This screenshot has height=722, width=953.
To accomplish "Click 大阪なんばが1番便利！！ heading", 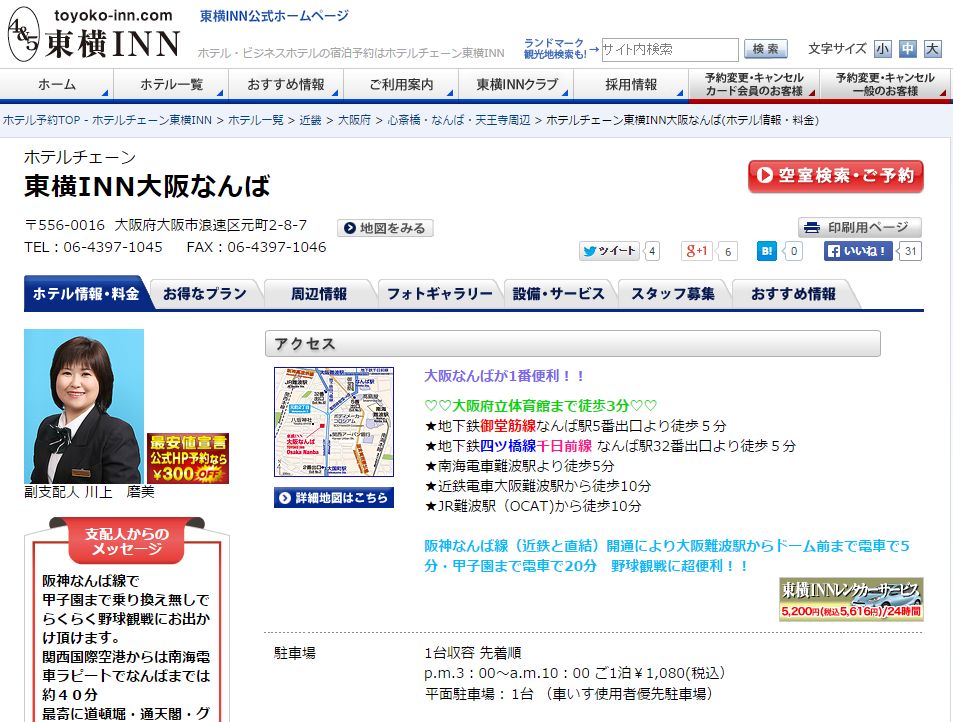I will point(504,376).
